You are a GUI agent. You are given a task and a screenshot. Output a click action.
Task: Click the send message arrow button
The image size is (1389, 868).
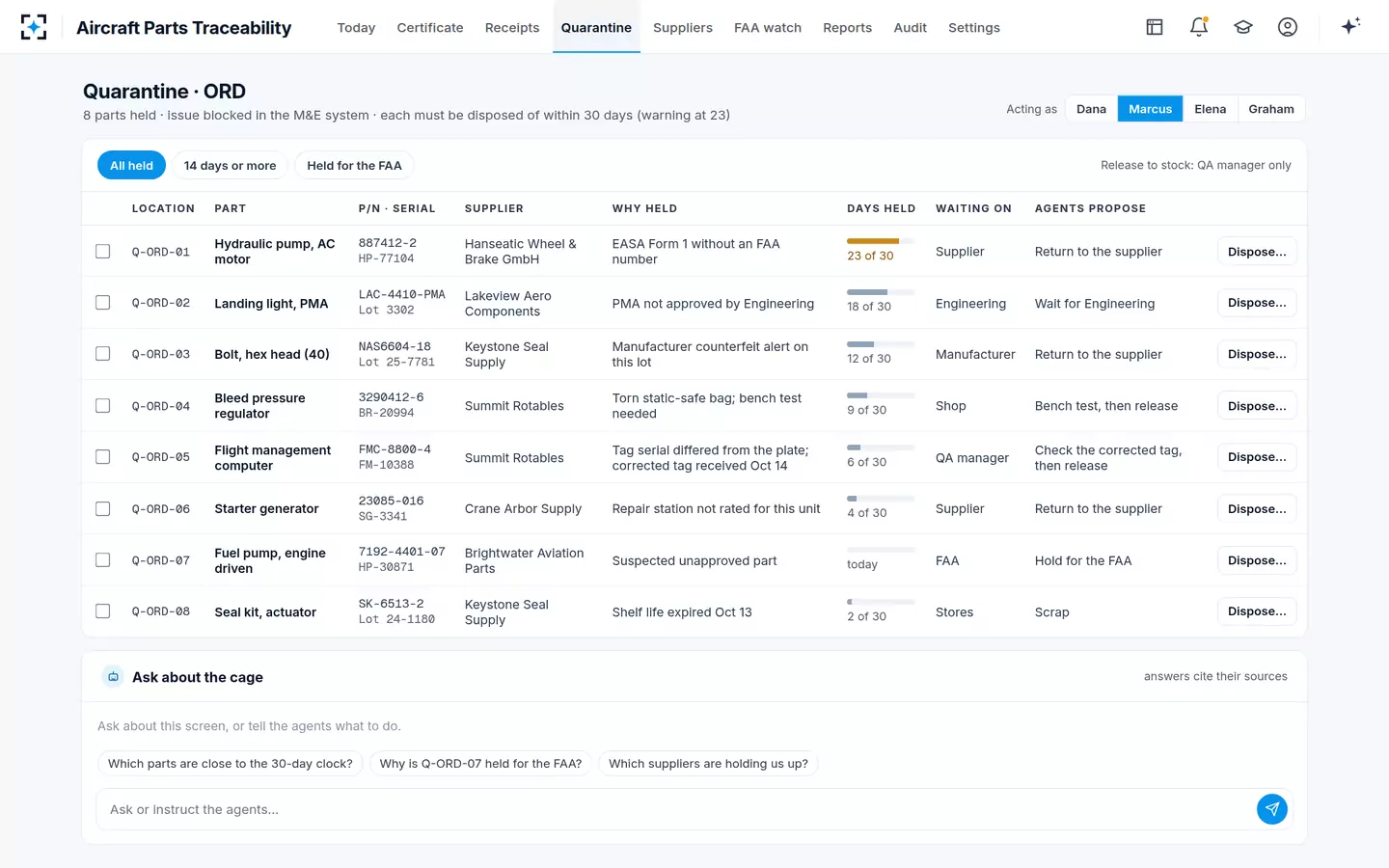point(1272,809)
